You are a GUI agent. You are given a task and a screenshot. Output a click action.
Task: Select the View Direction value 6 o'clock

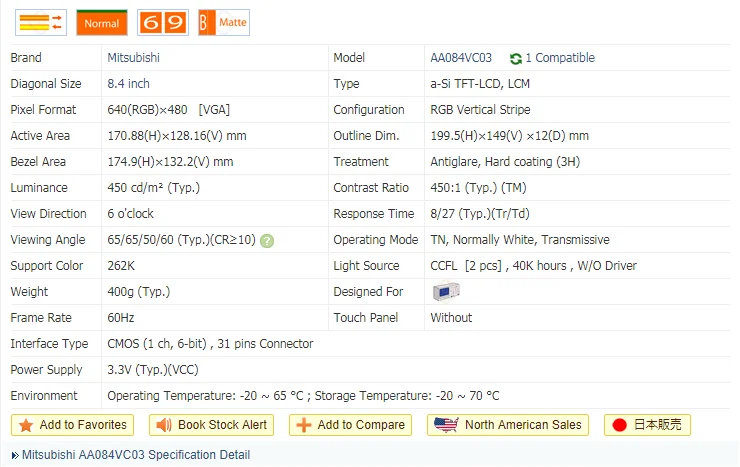click(131, 214)
